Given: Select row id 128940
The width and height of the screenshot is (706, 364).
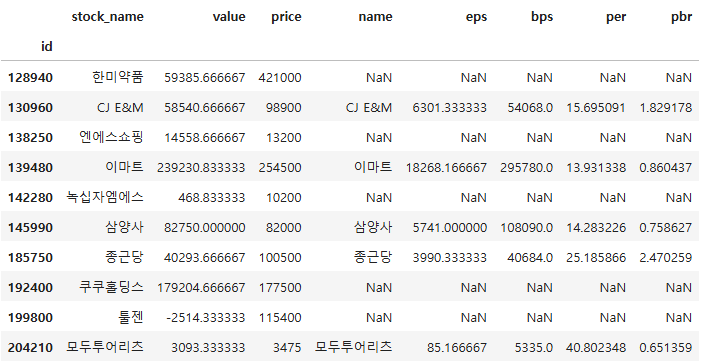Looking at the screenshot, I should point(30,77).
